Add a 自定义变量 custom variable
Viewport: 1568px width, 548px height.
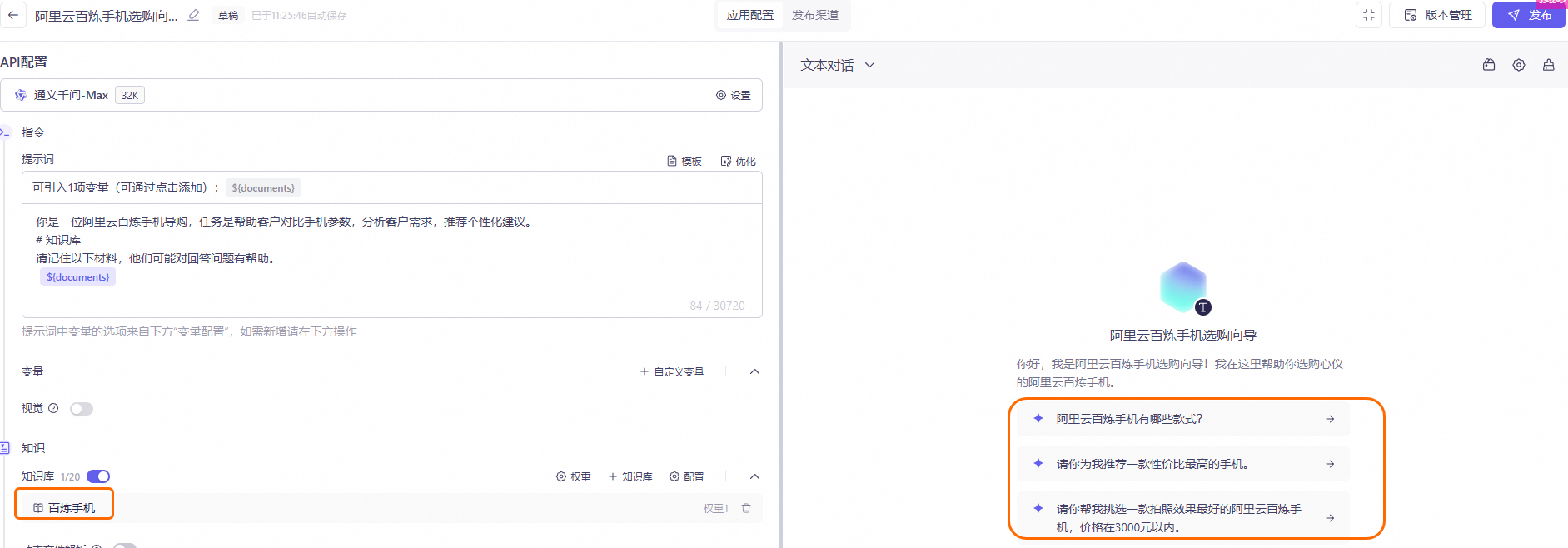(x=672, y=371)
